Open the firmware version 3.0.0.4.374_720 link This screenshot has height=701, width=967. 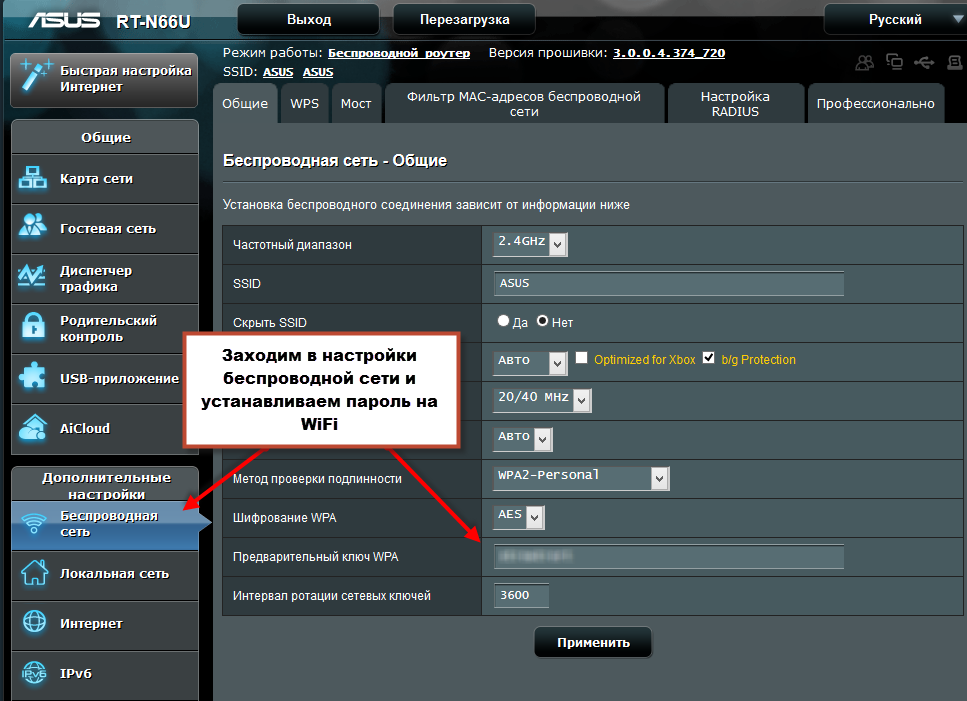coord(669,53)
